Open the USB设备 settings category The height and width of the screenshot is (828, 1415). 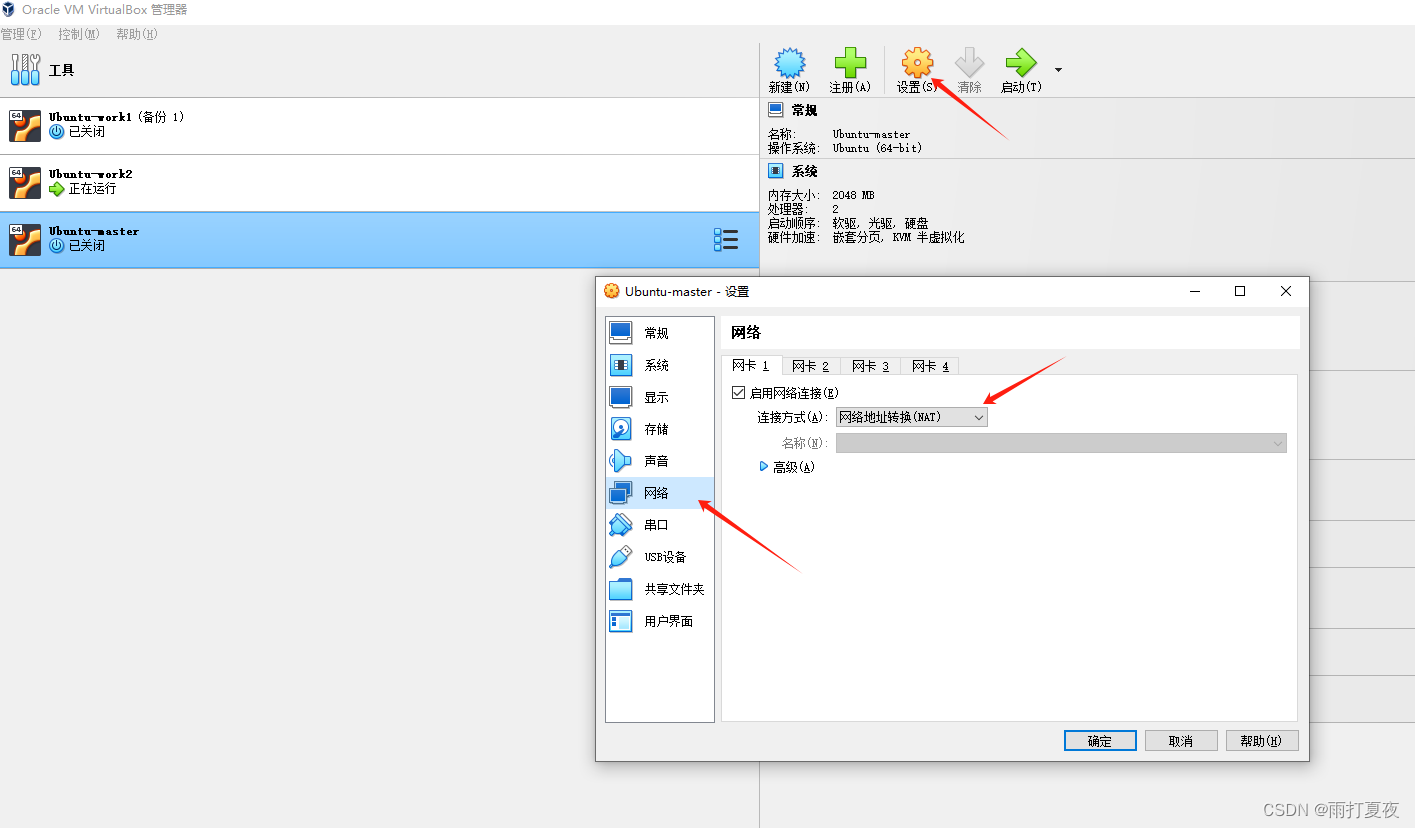click(x=660, y=557)
